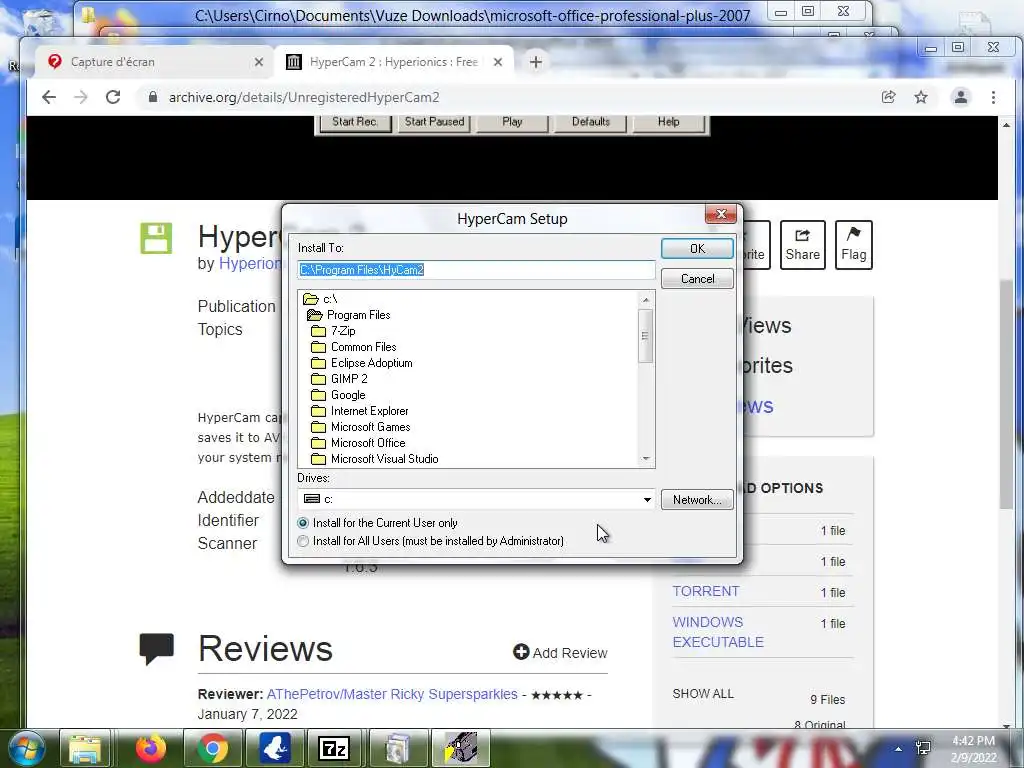Image resolution: width=1024 pixels, height=768 pixels.
Task: Open Windows Explorer from the taskbar
Action: (86, 748)
